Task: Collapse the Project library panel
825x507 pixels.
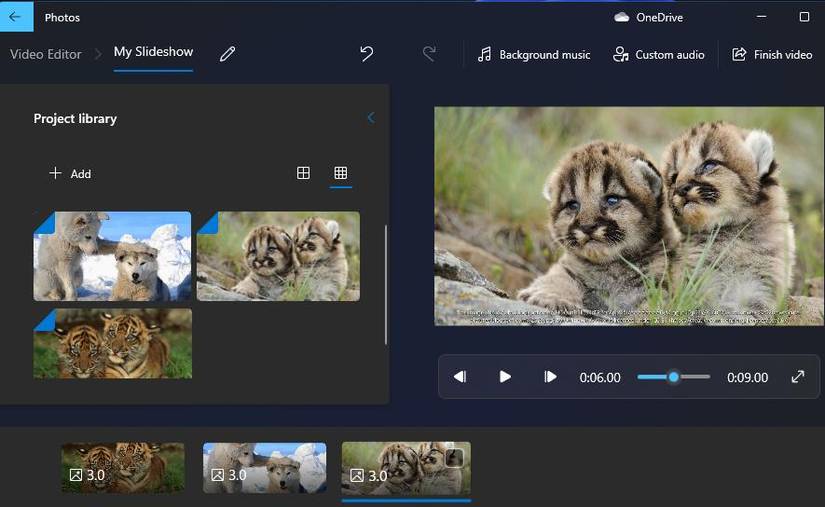Action: pos(371,118)
